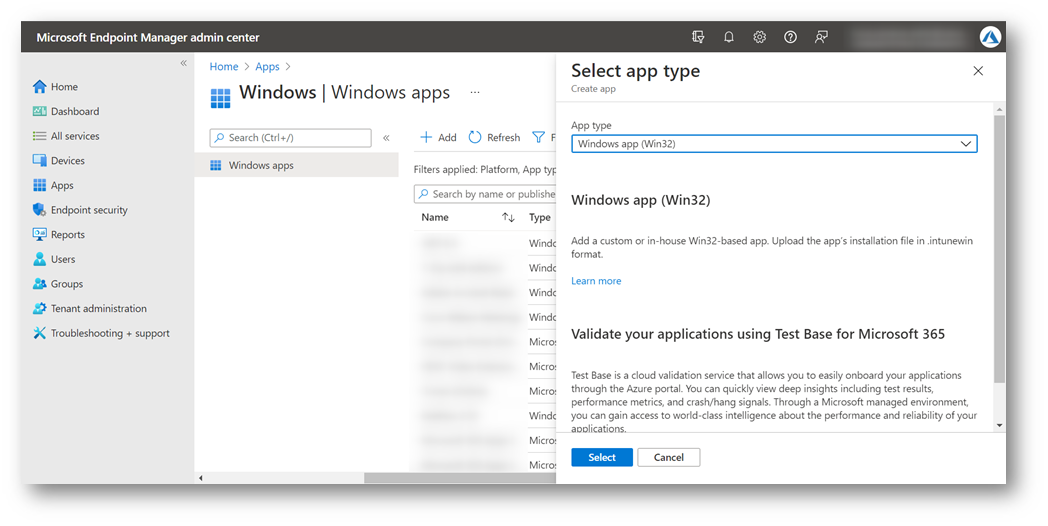Viewport: 1048px width, 526px height.
Task: Open the settings gear in header
Action: pos(760,37)
